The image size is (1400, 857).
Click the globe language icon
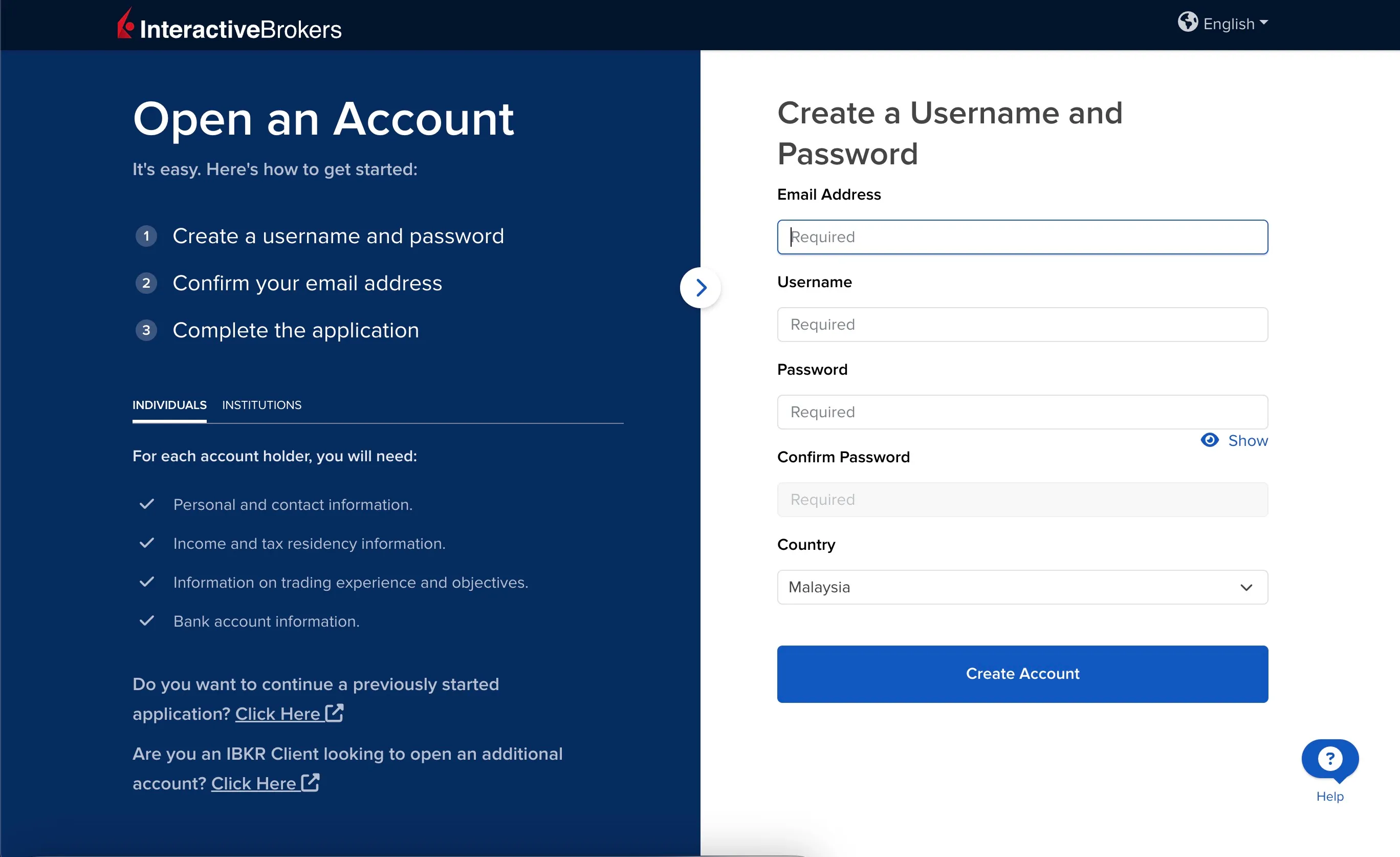click(1188, 22)
